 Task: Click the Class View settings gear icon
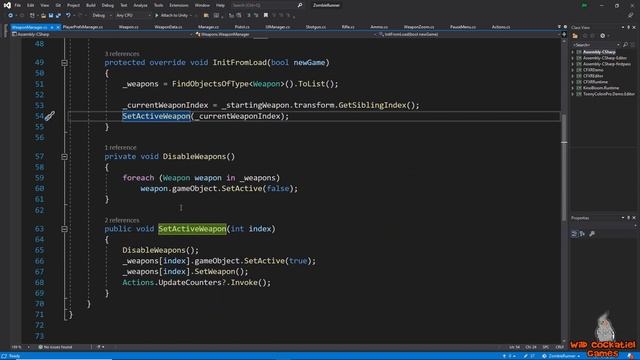tap(602, 36)
